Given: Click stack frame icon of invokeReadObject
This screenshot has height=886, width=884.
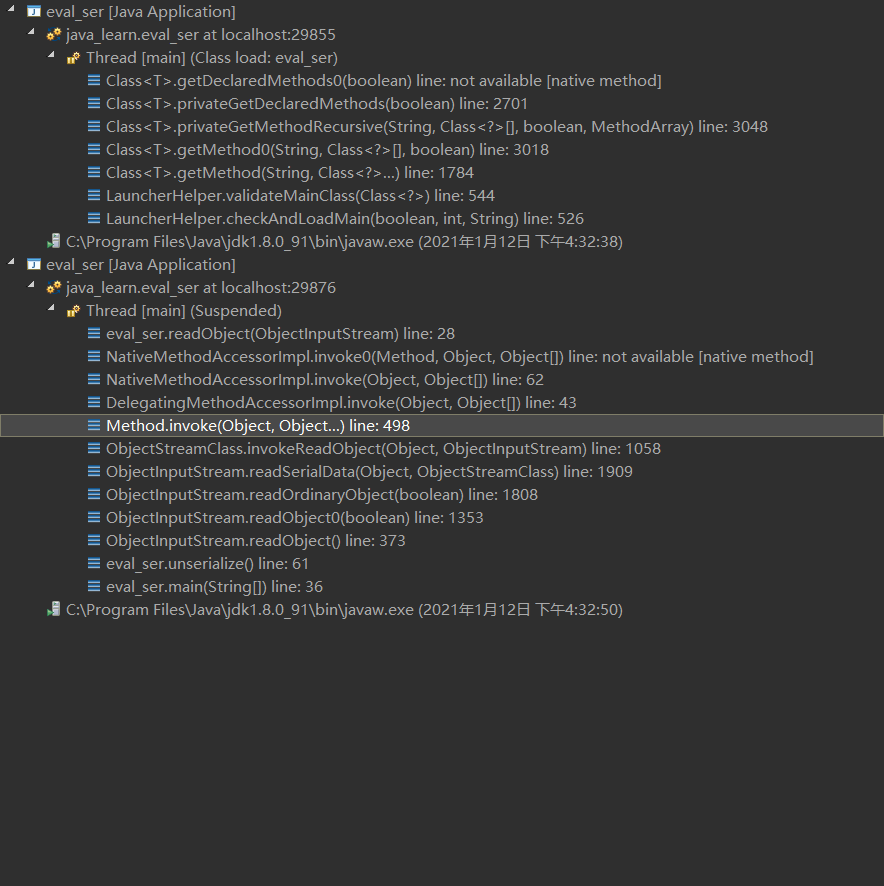Looking at the screenshot, I should pyautogui.click(x=94, y=448).
